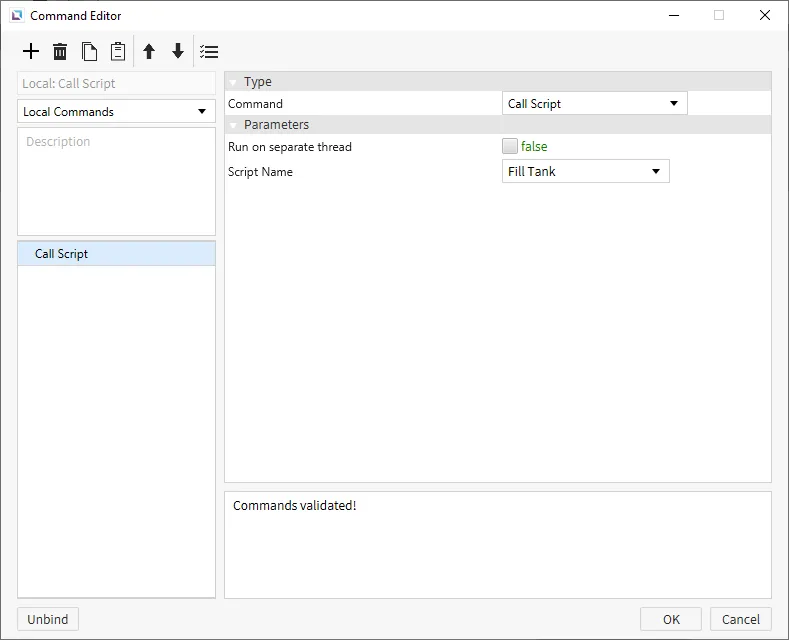Collapse the Parameters section
This screenshot has width=789, height=640.
click(233, 125)
